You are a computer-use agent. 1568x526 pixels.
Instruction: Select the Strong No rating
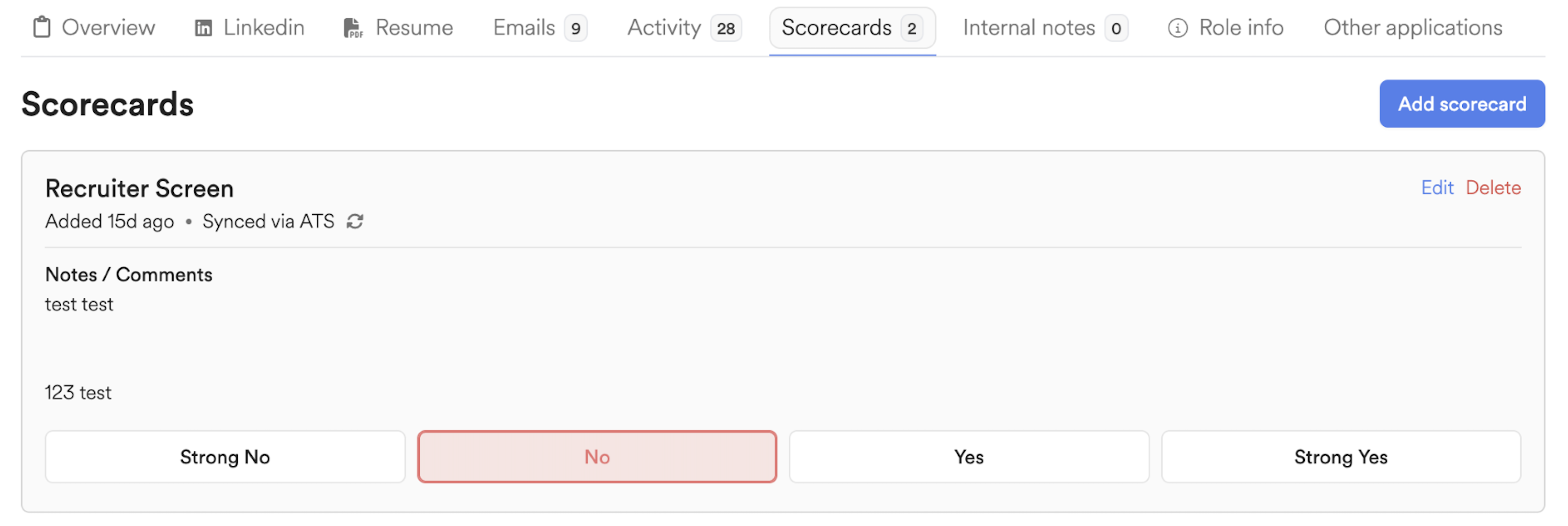225,457
